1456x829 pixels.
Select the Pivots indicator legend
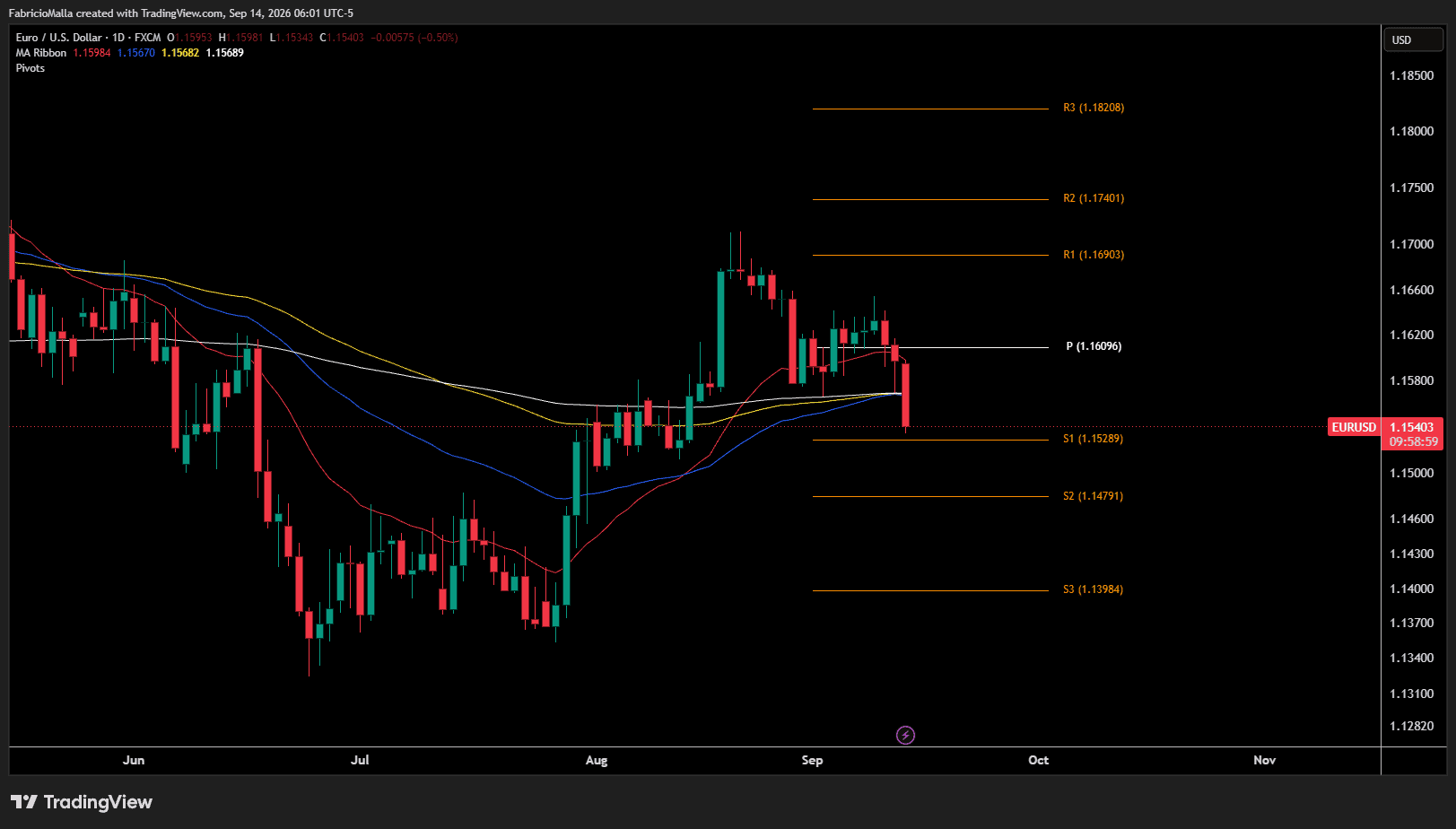coord(31,68)
